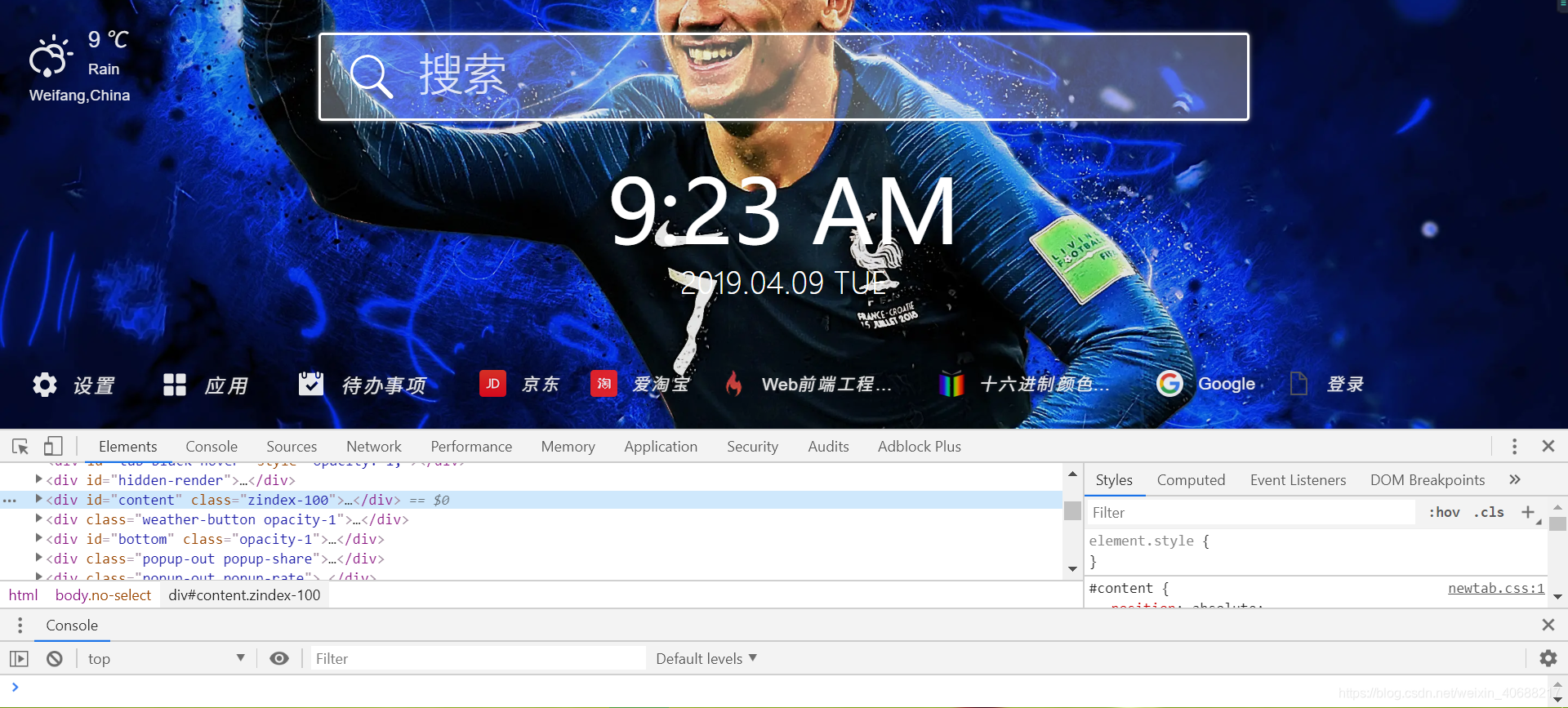This screenshot has width=1568, height=708.
Task: Select html in the breadcrumb
Action: [23, 595]
